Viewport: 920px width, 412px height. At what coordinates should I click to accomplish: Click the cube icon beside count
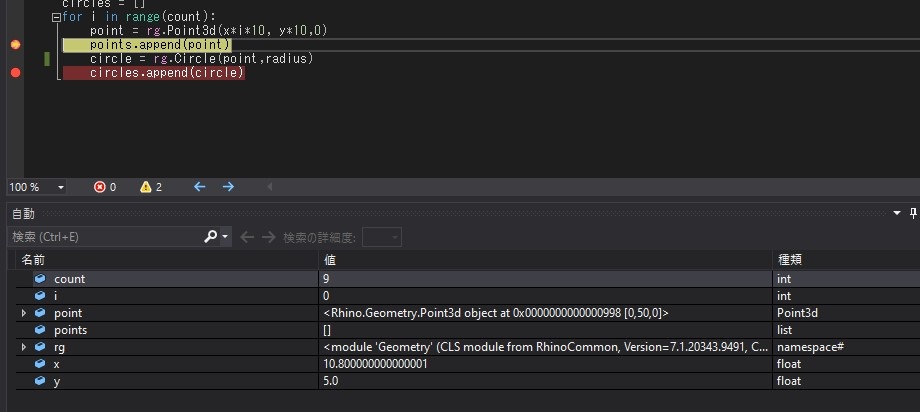[40, 279]
